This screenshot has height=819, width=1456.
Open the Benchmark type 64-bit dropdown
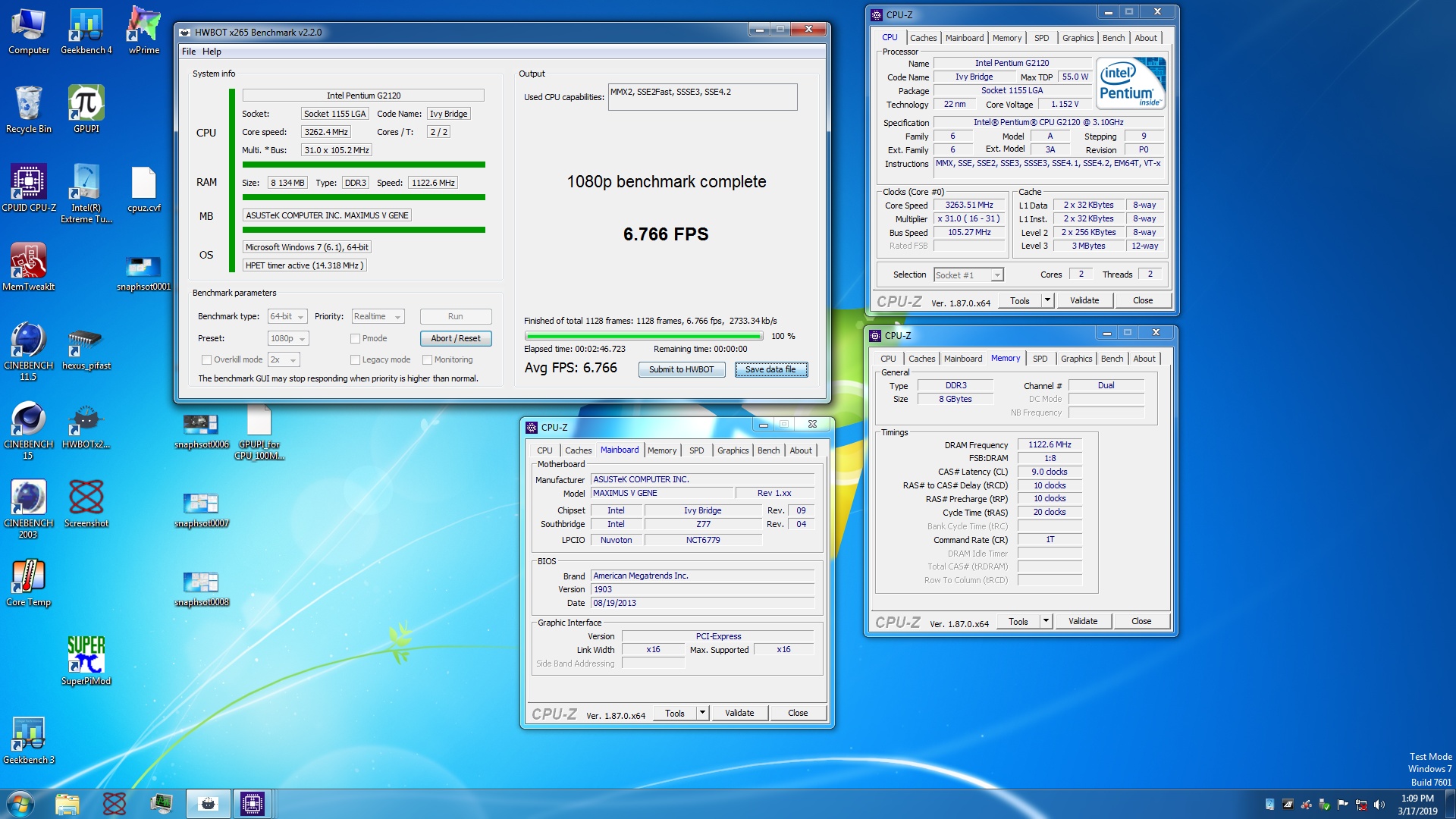click(x=287, y=316)
